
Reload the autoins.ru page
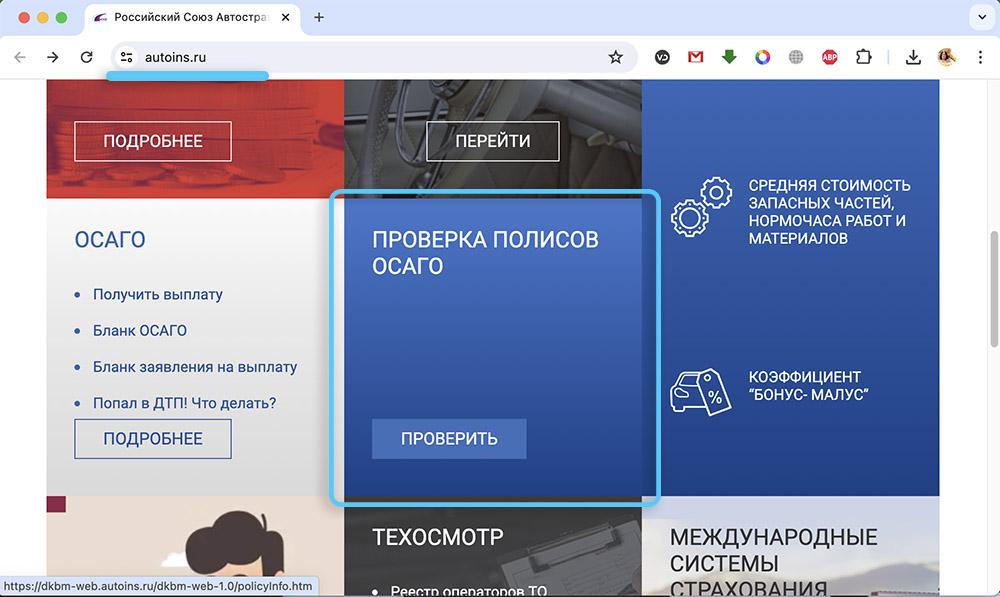[86, 57]
